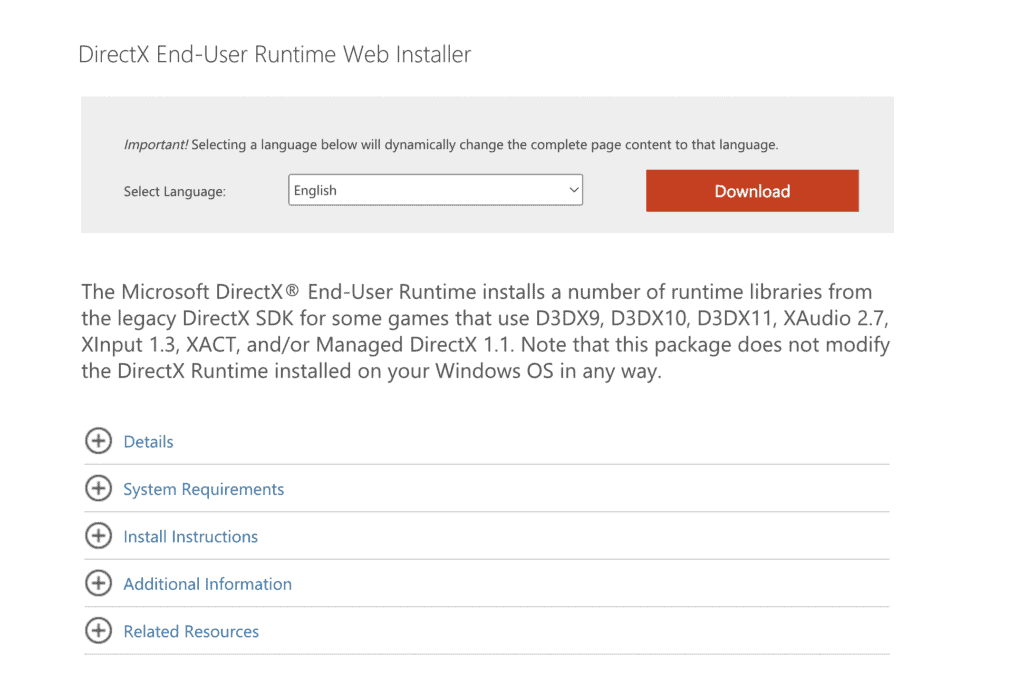
Task: Expand the Details plus icon
Action: point(98,441)
